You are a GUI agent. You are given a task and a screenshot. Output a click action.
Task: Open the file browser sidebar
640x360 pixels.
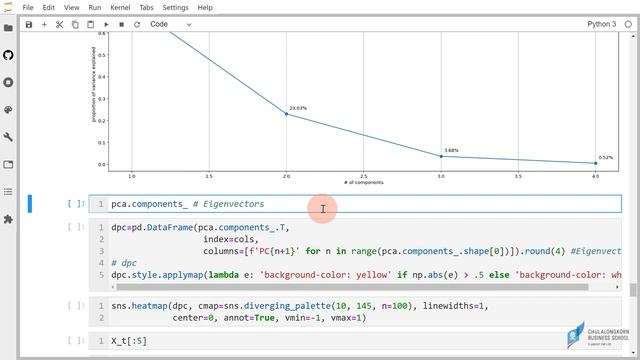click(8, 28)
